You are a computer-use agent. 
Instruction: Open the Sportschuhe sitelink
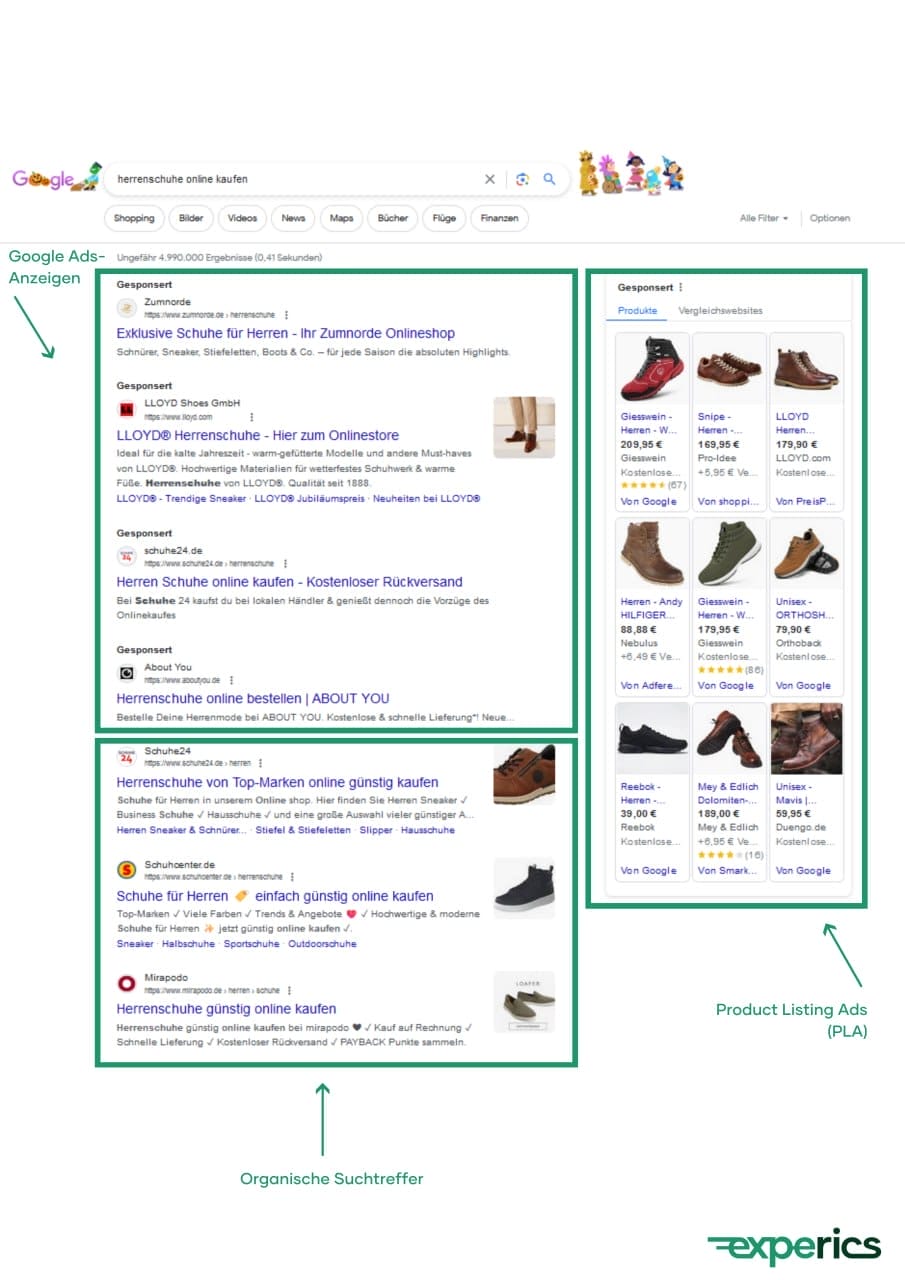point(251,944)
